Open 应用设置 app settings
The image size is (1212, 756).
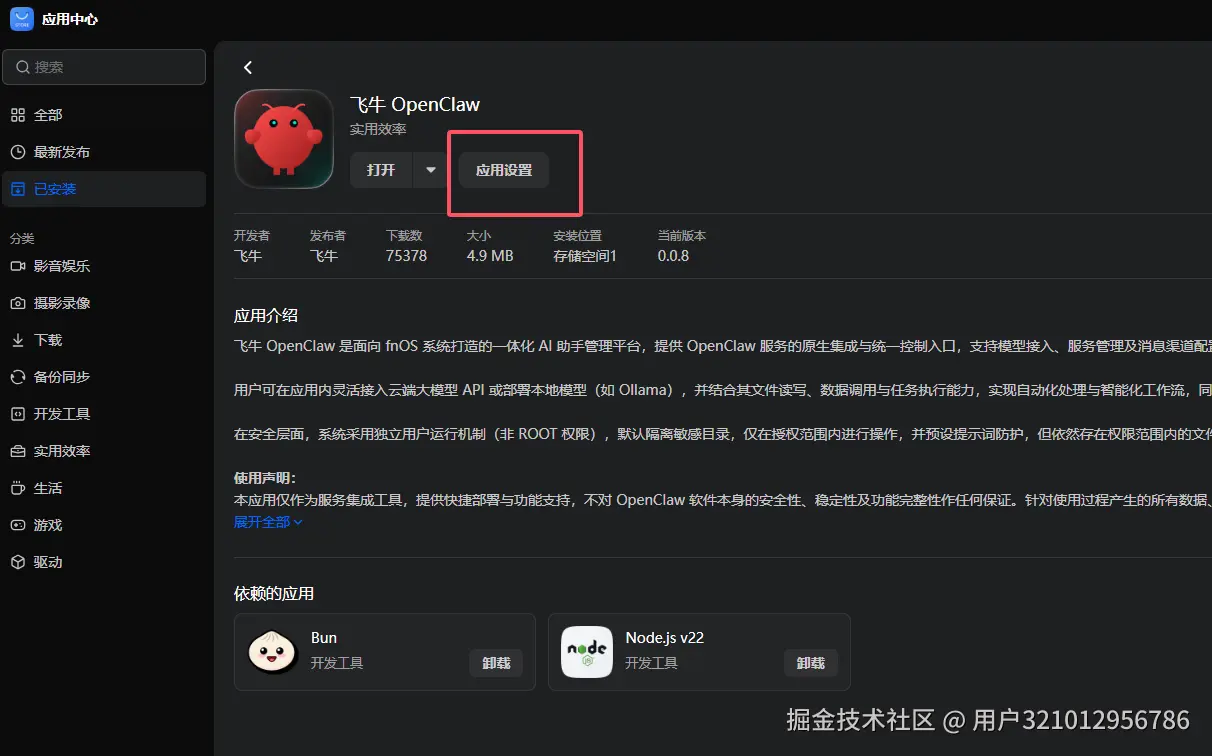pos(504,170)
